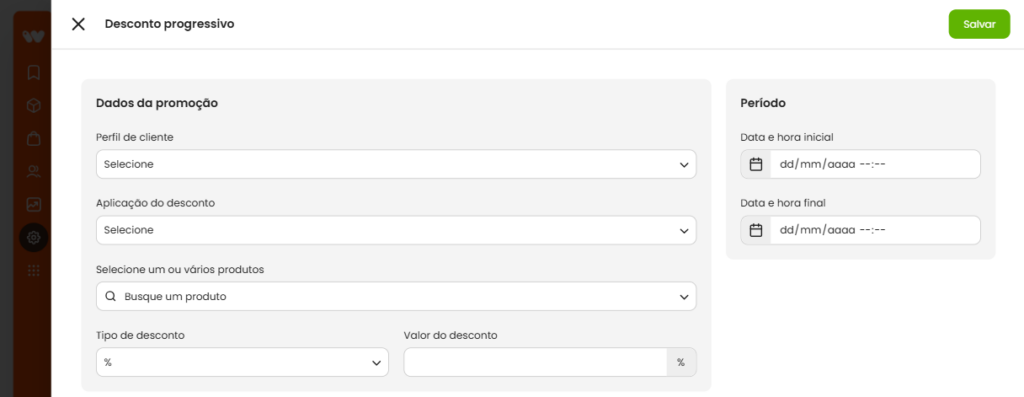Open the shopping bag icon in sidebar
The height and width of the screenshot is (397, 1024).
pos(33,139)
